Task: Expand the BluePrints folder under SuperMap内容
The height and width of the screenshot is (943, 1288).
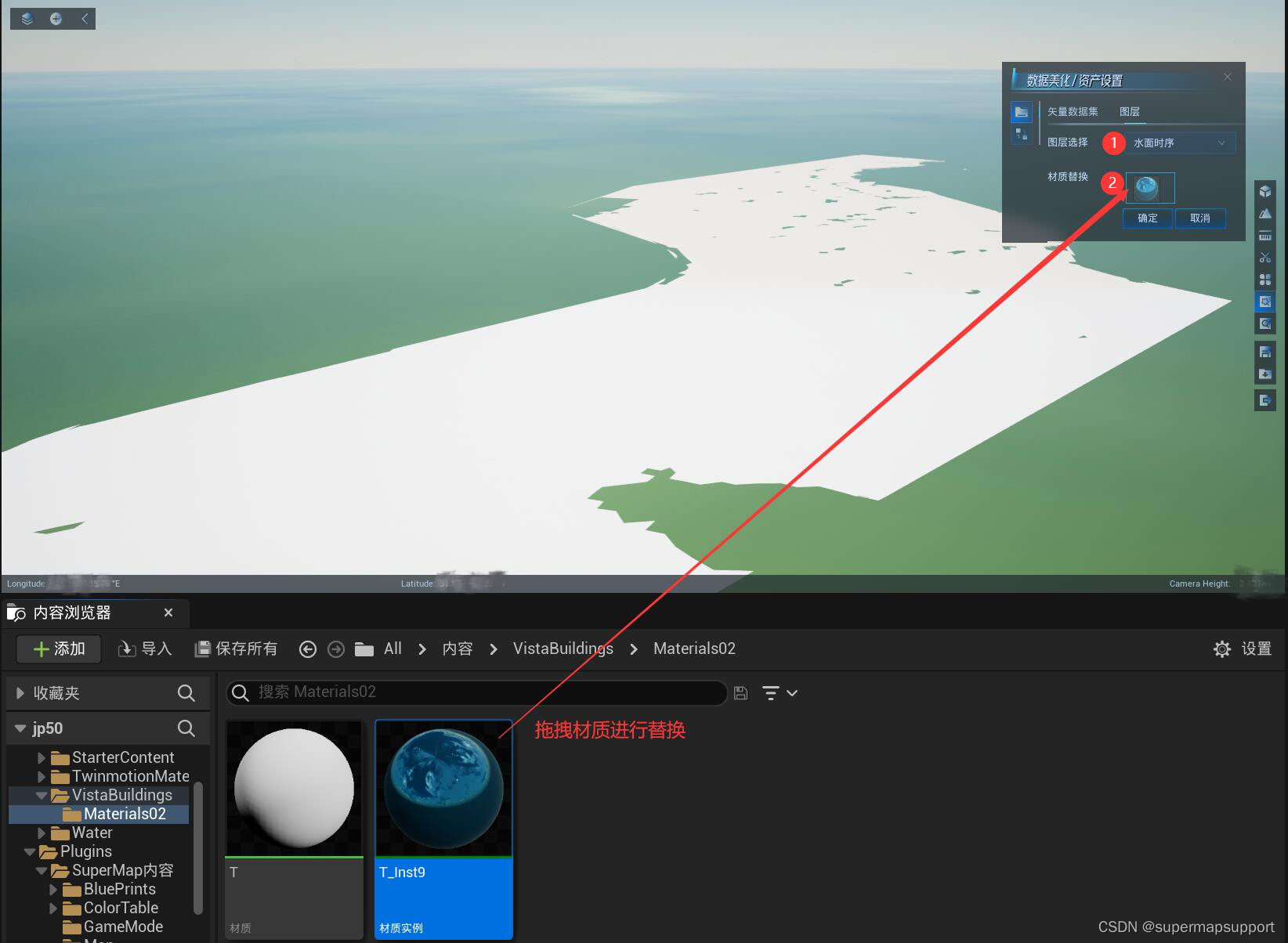Action: 53,889
